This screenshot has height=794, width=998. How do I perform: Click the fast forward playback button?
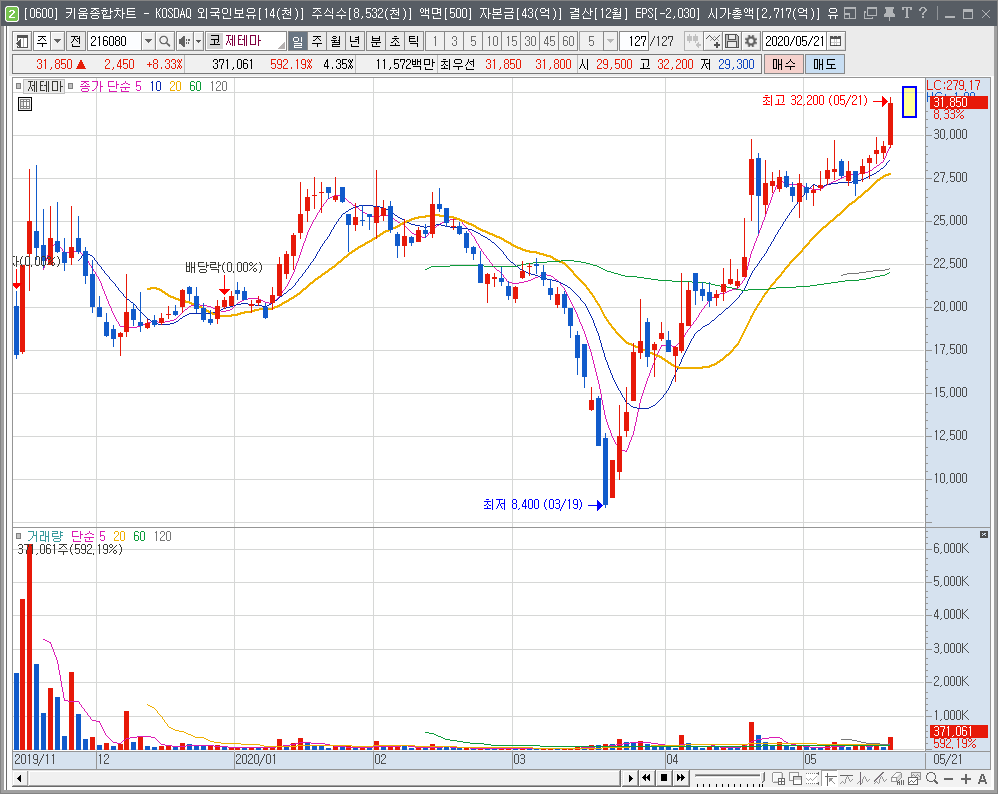coord(681,778)
